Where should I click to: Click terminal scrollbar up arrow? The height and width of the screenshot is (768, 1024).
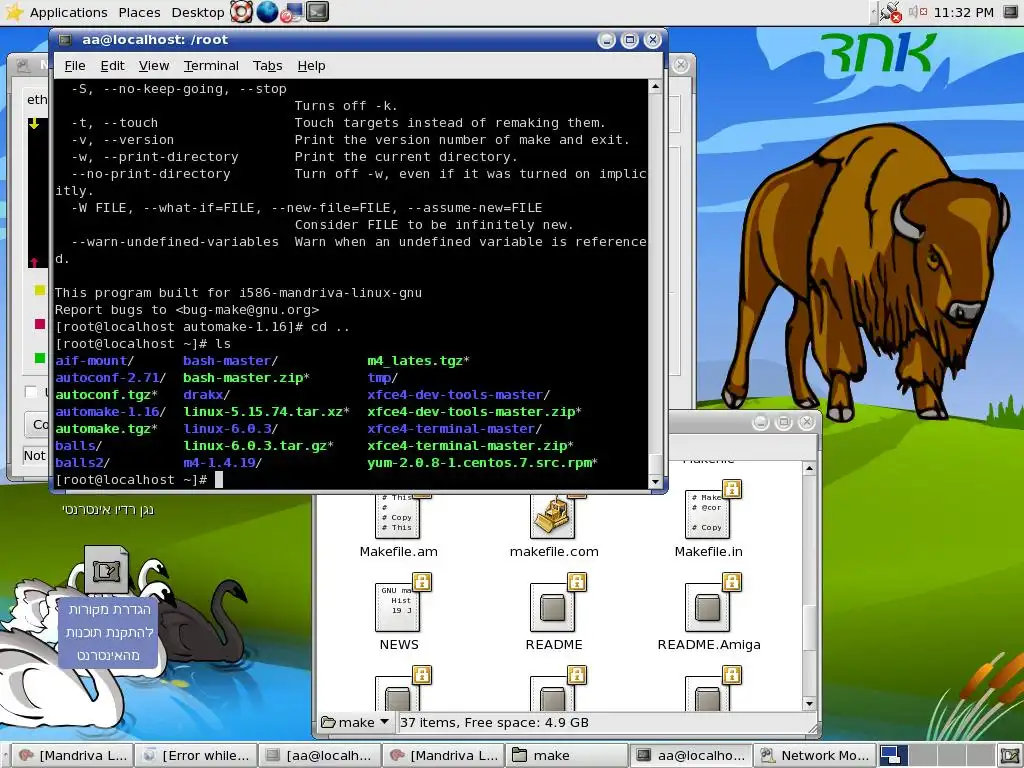coord(655,86)
